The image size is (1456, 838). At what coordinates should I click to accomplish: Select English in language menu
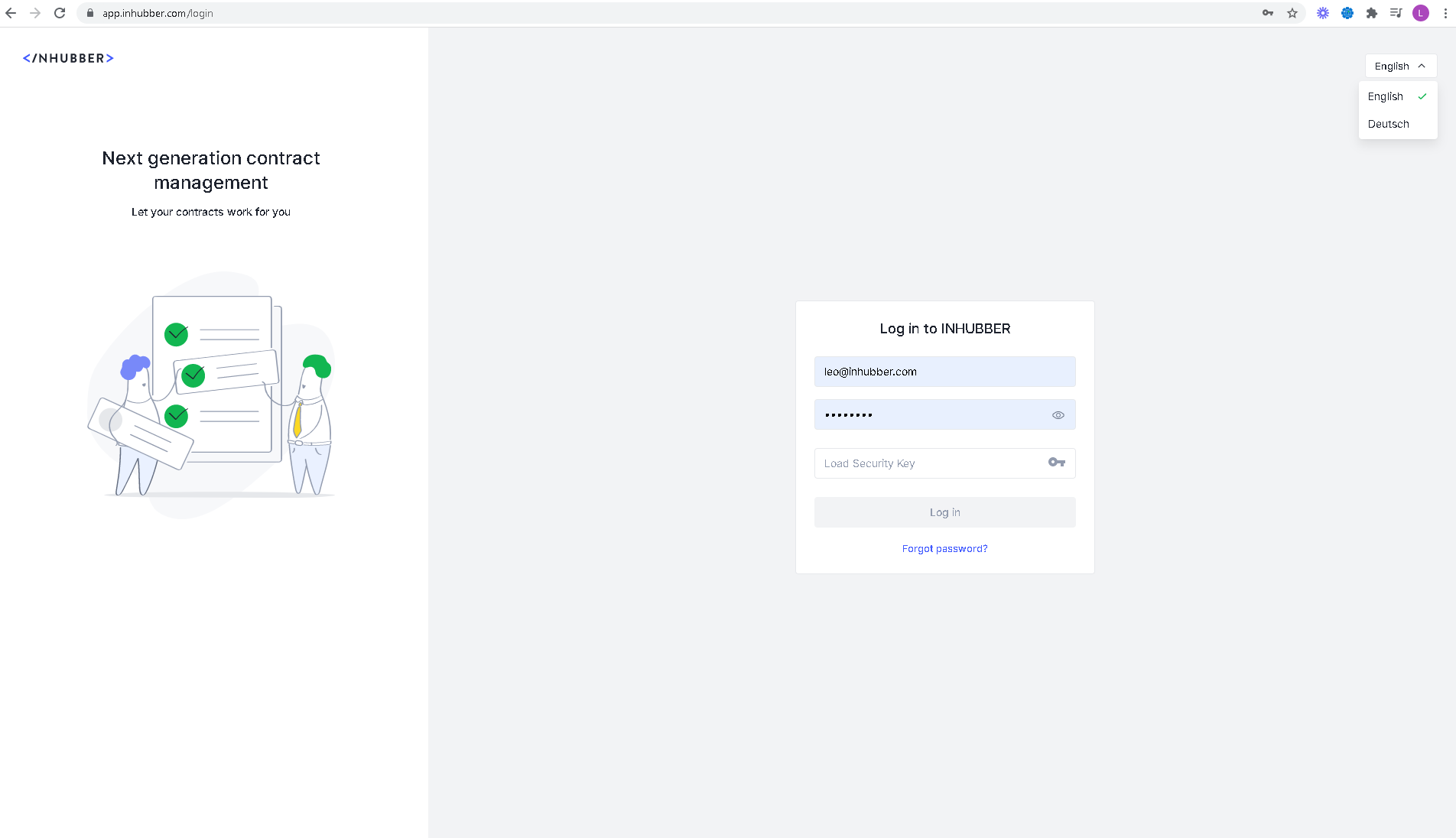tap(1386, 96)
